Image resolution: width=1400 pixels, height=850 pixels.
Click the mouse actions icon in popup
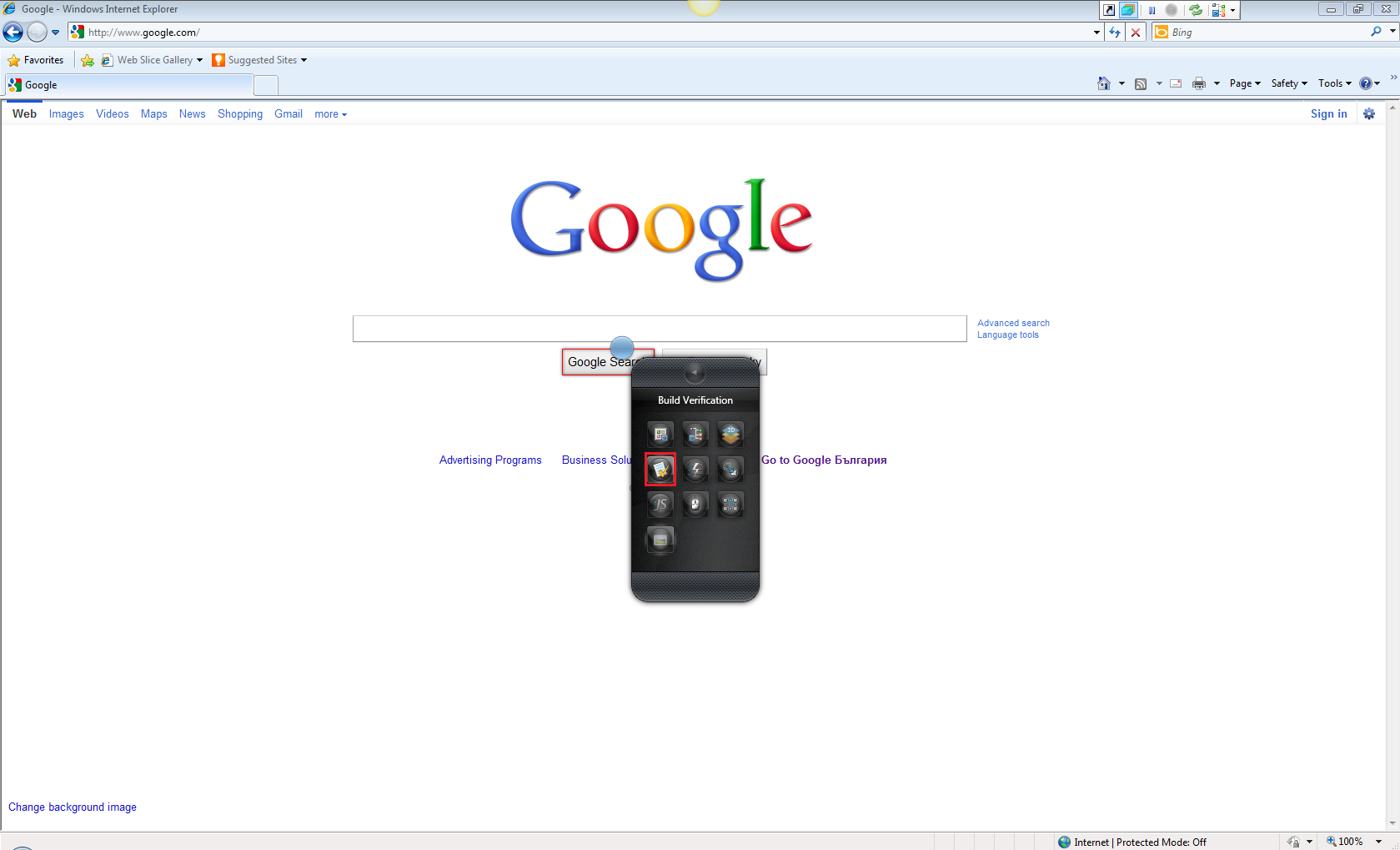point(695,505)
